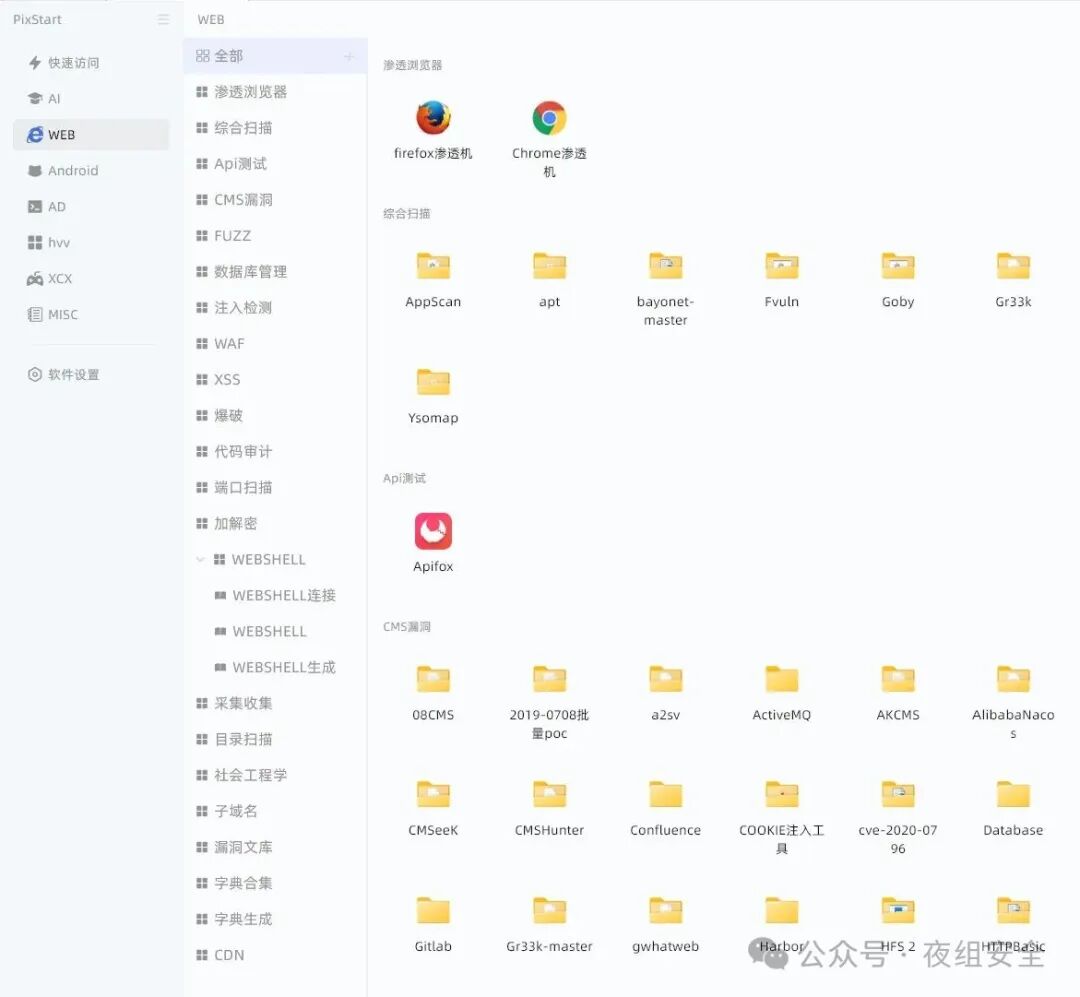Select the 爆破 category

276,415
